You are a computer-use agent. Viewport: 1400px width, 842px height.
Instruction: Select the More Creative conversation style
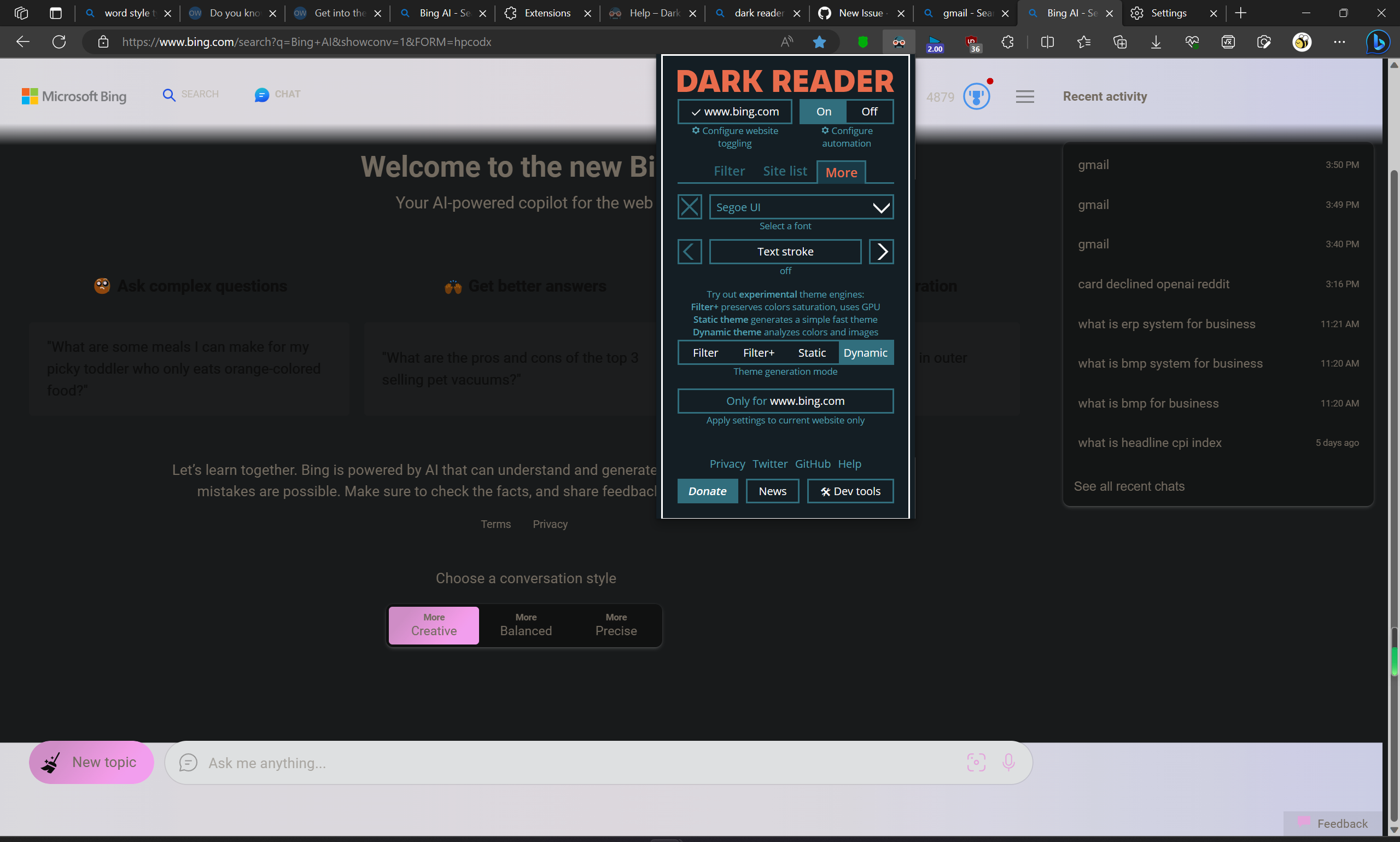tap(433, 625)
